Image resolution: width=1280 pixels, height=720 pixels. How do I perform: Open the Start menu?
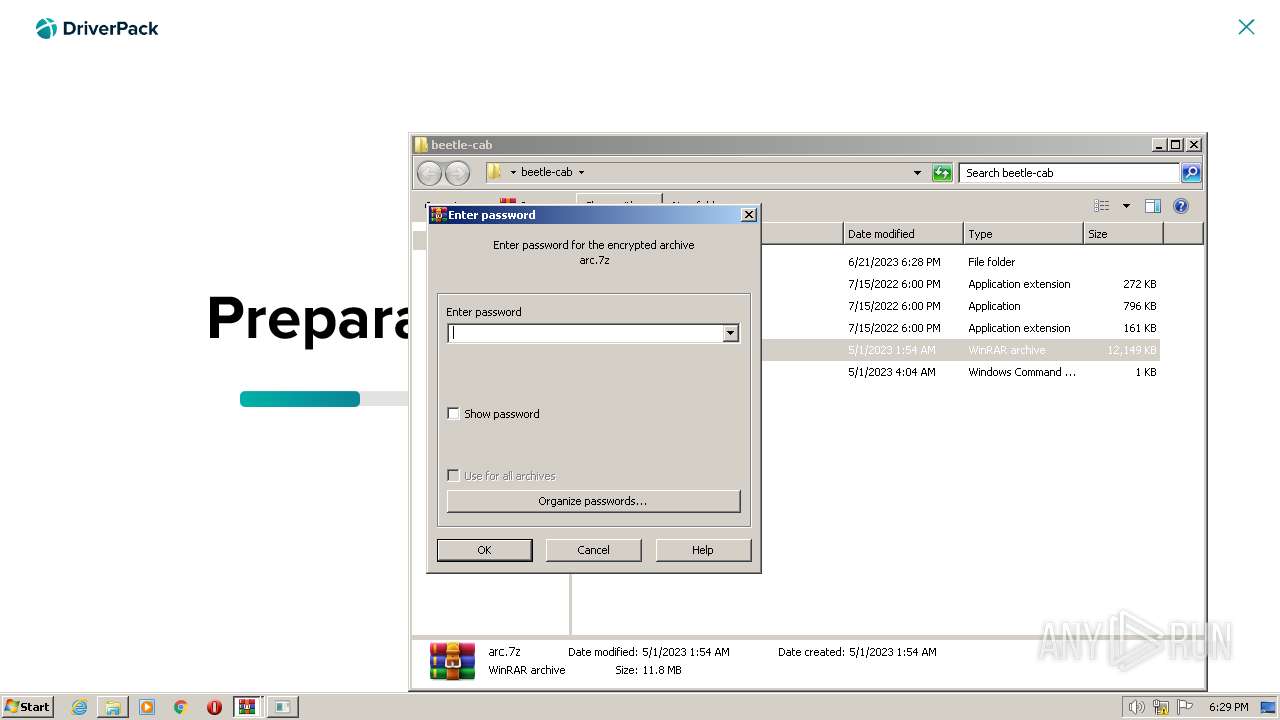tap(27, 707)
